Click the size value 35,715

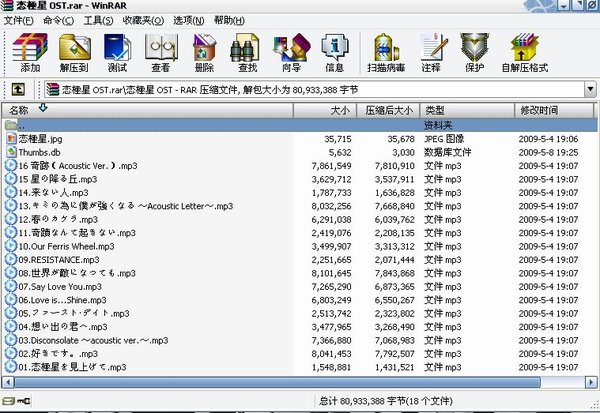338,139
